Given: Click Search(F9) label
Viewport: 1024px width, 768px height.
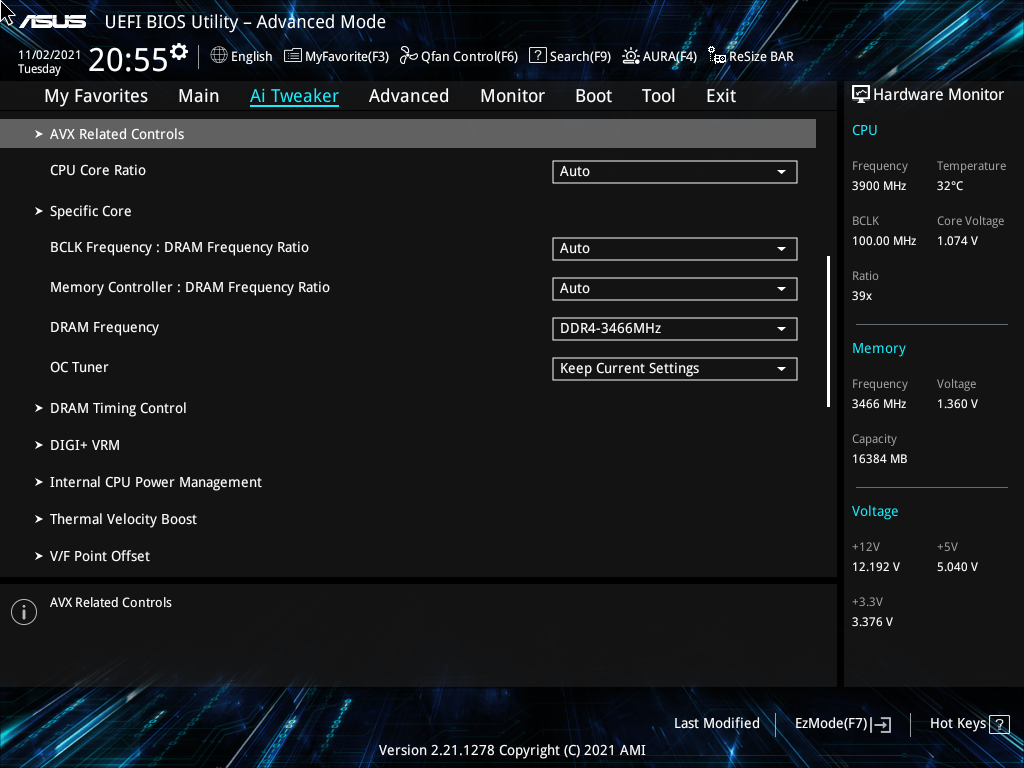Looking at the screenshot, I should tap(580, 57).
